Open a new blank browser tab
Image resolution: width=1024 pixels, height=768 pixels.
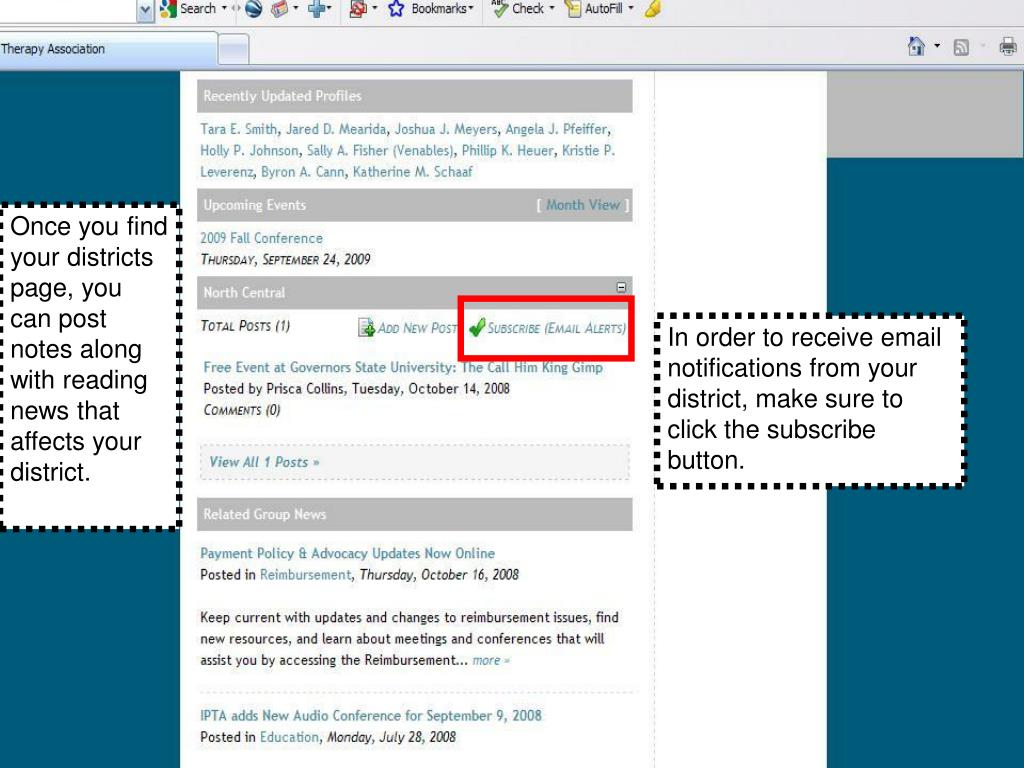click(x=233, y=50)
